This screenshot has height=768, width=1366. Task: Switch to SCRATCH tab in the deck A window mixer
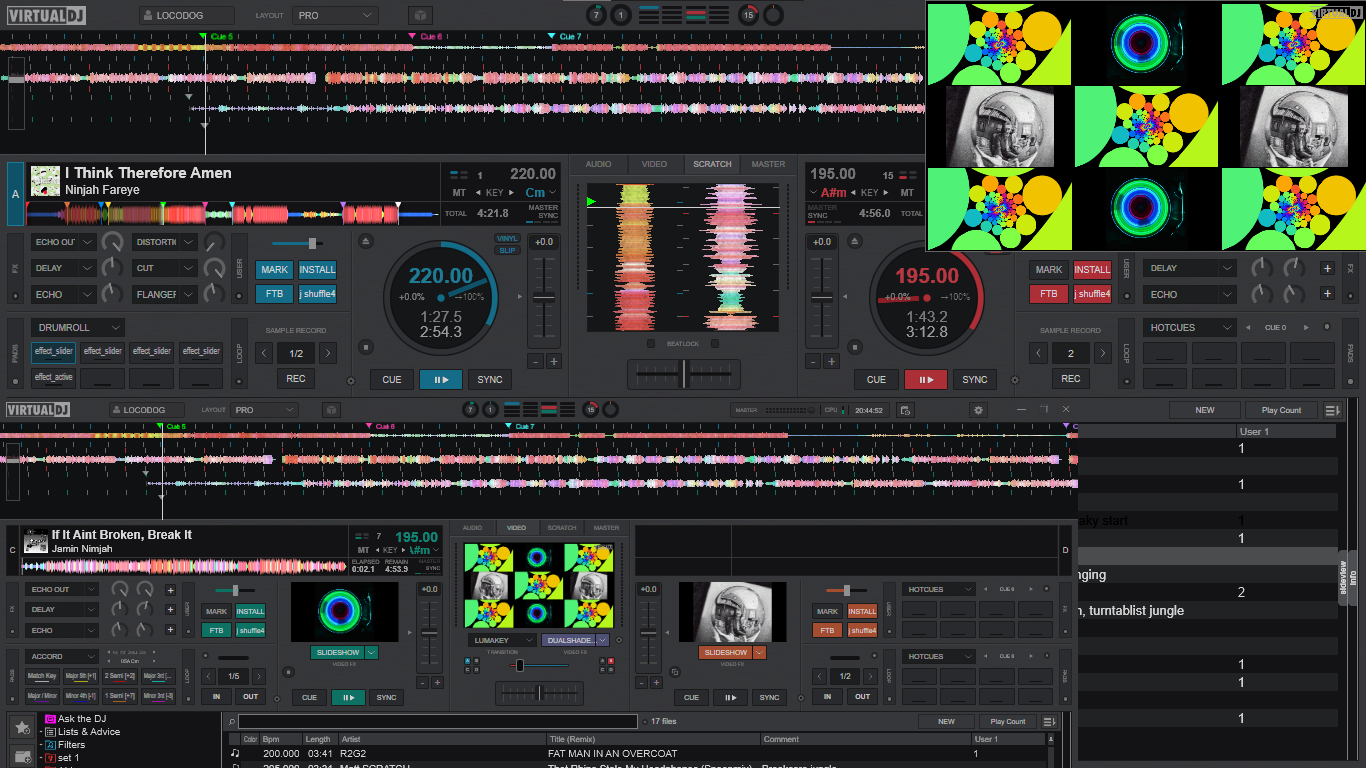pos(713,164)
